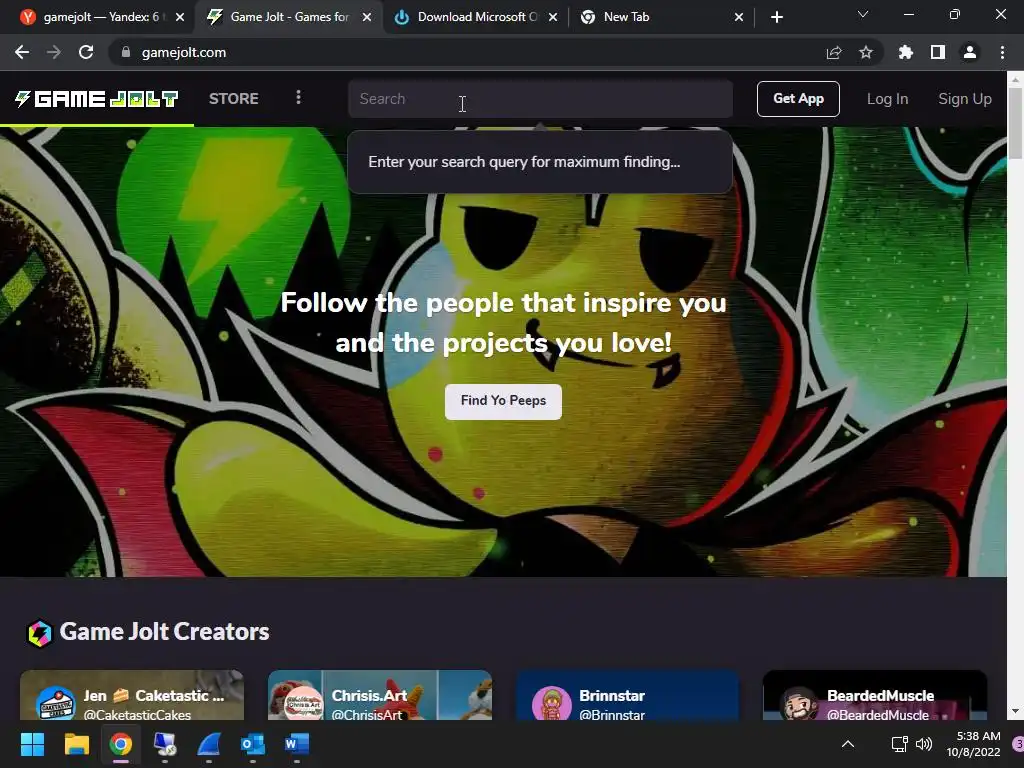Click the scrollbar down arrow
The width and height of the screenshot is (1024, 768).
(1016, 712)
